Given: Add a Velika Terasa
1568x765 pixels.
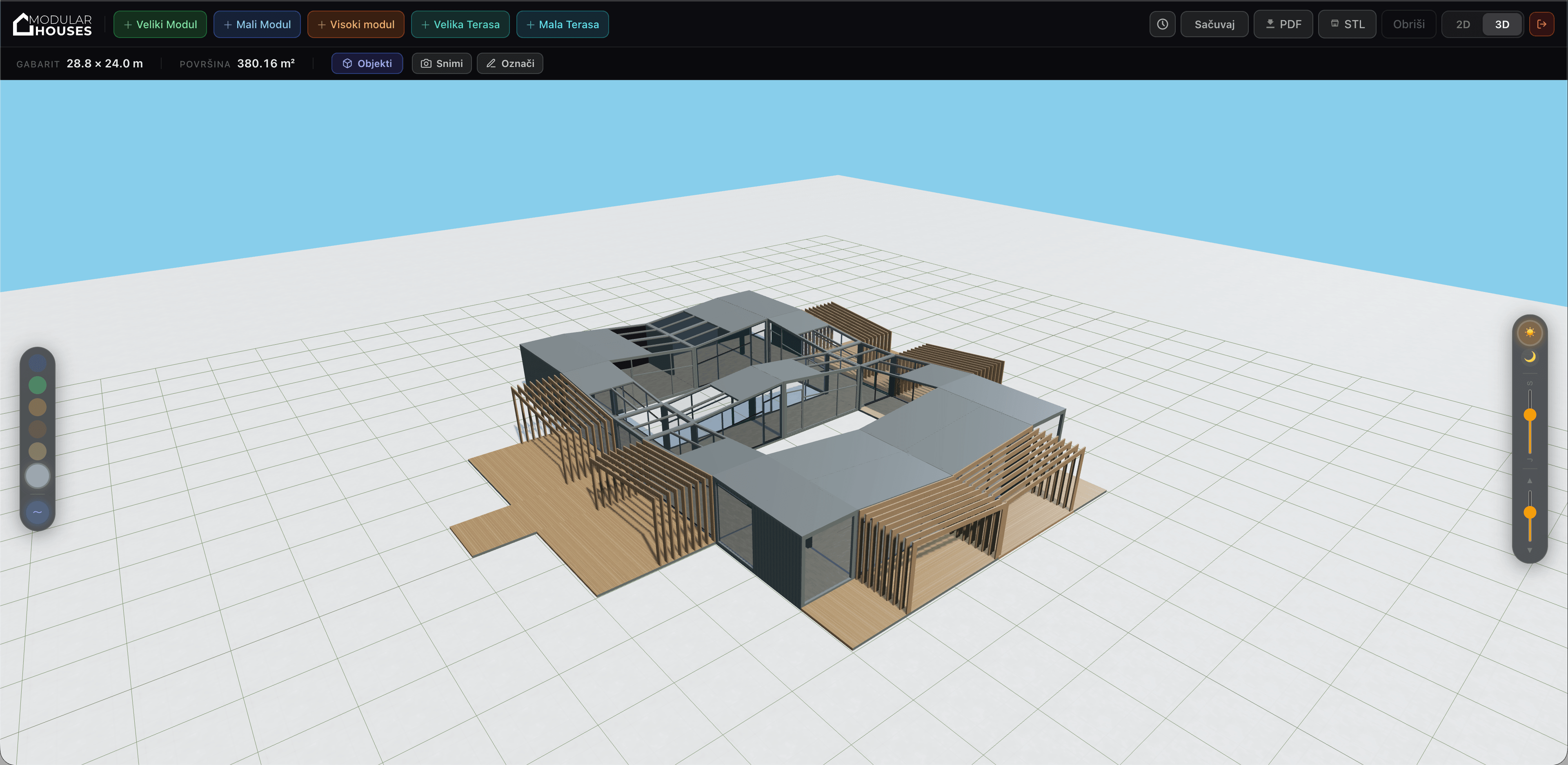Looking at the screenshot, I should tap(460, 25).
